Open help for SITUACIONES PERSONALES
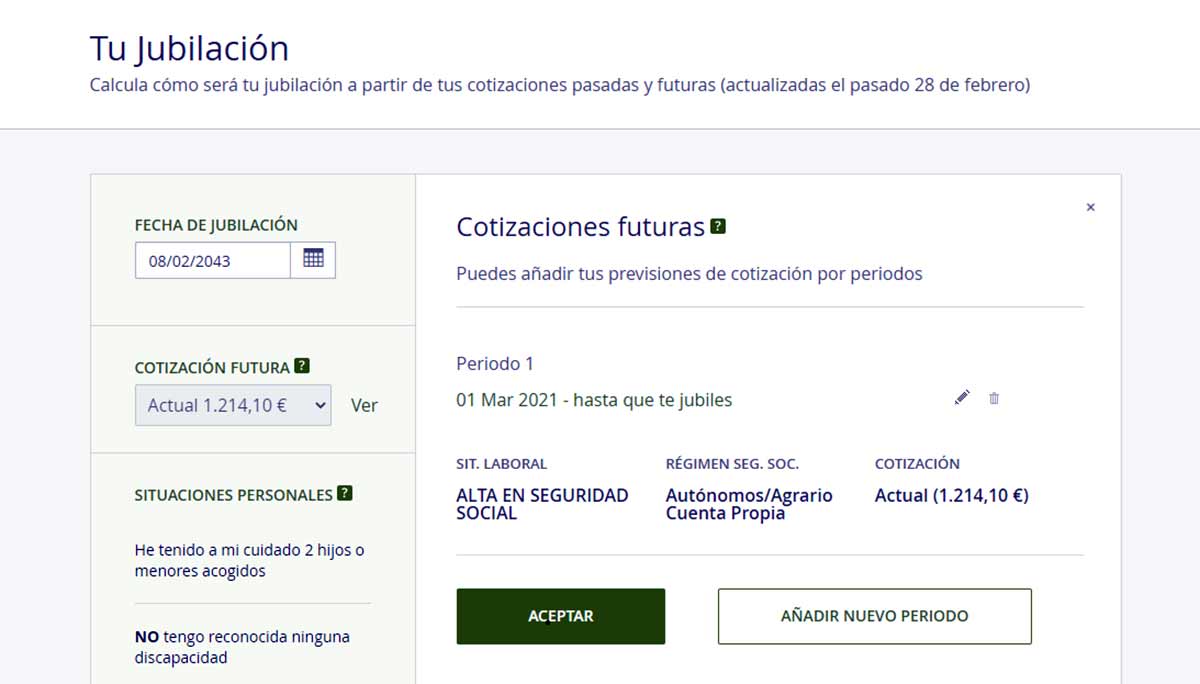This screenshot has width=1200, height=684. coord(344,491)
